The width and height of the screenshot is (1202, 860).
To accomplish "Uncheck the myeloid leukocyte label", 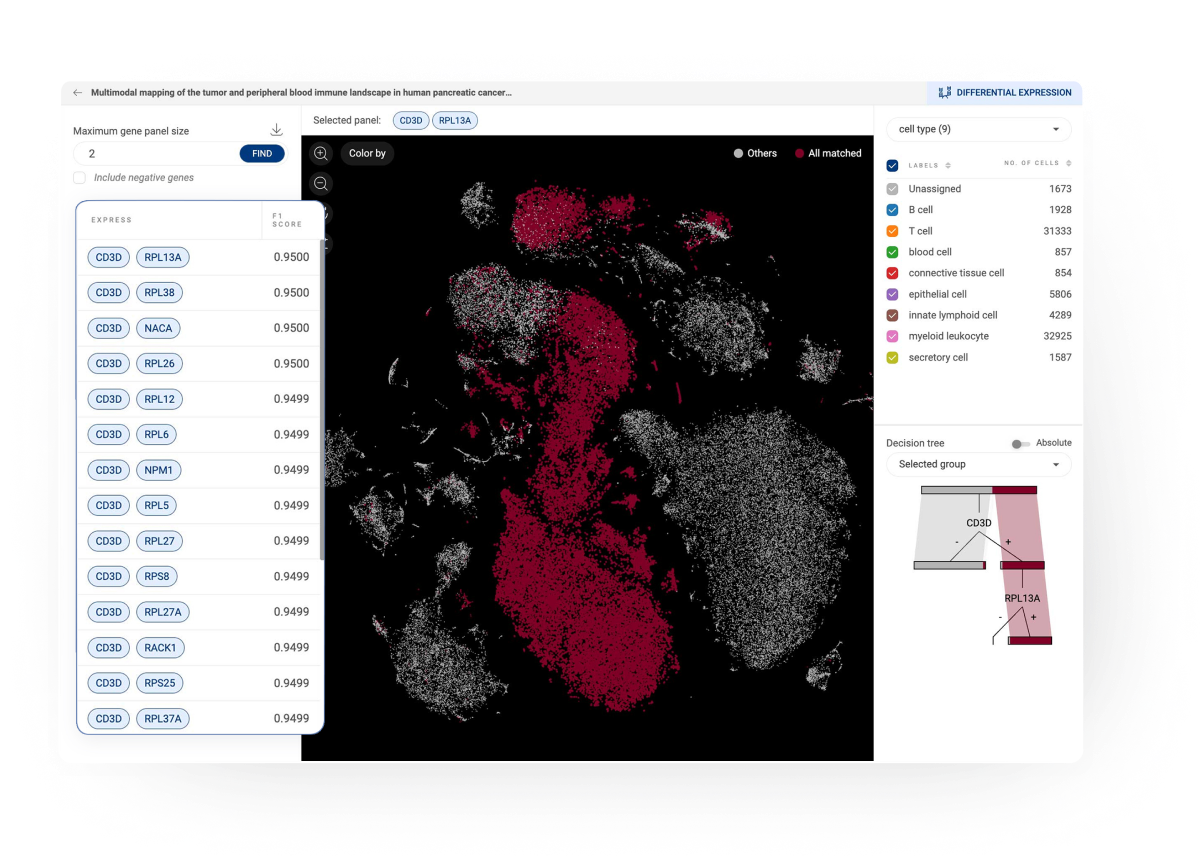I will coord(893,336).
